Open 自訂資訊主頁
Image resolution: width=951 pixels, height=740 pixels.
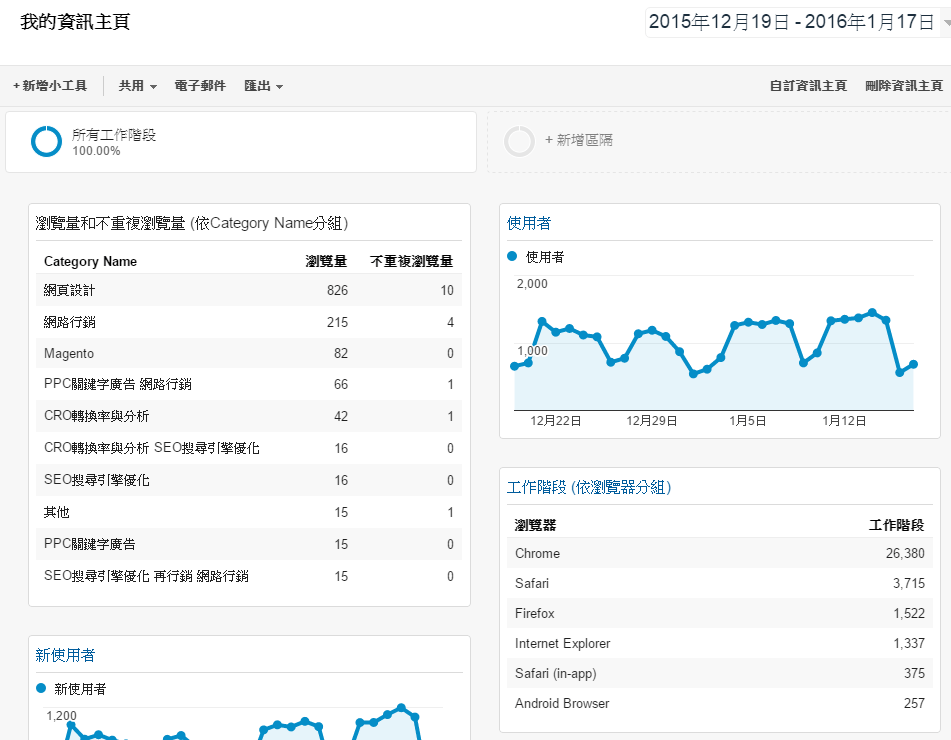pos(808,86)
